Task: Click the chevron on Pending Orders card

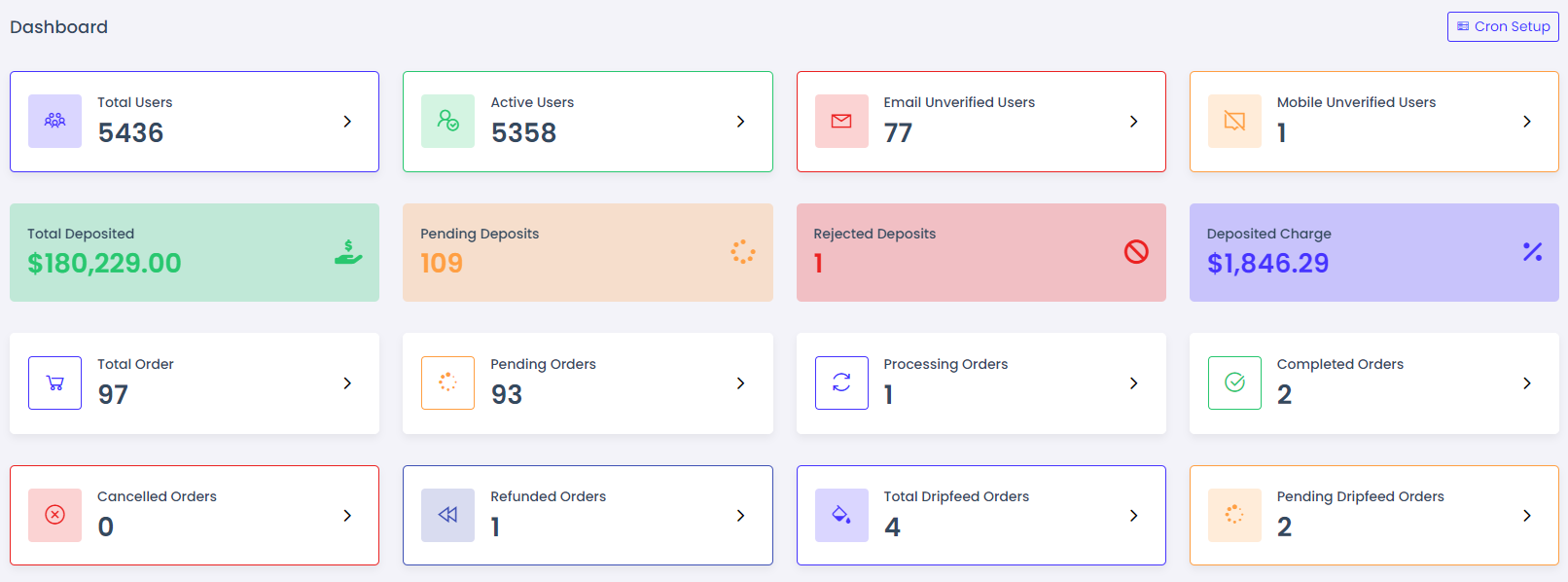Action: pos(740,383)
